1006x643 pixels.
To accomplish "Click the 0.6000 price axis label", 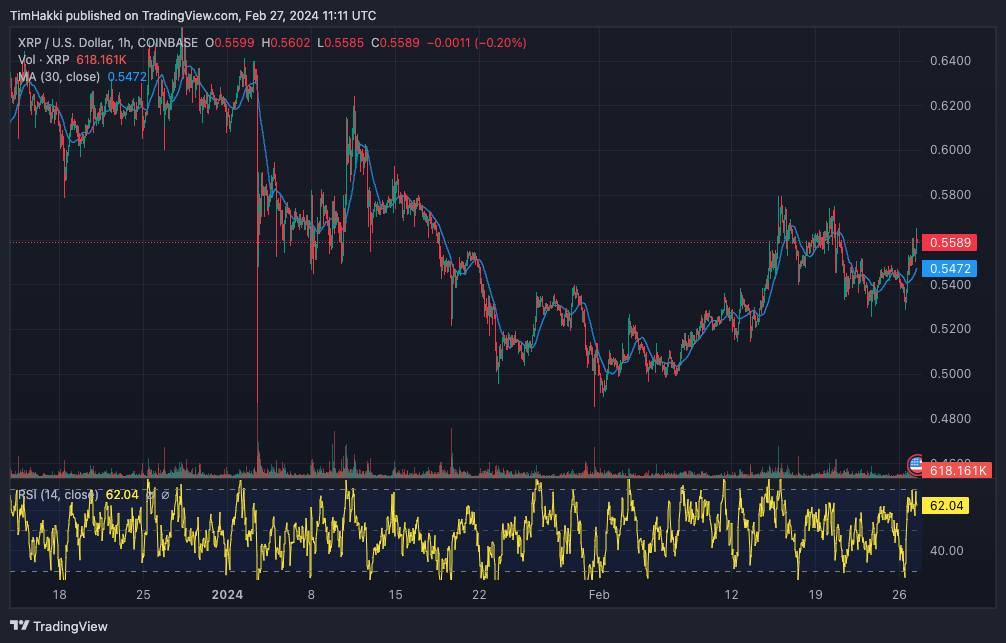I will pos(950,150).
